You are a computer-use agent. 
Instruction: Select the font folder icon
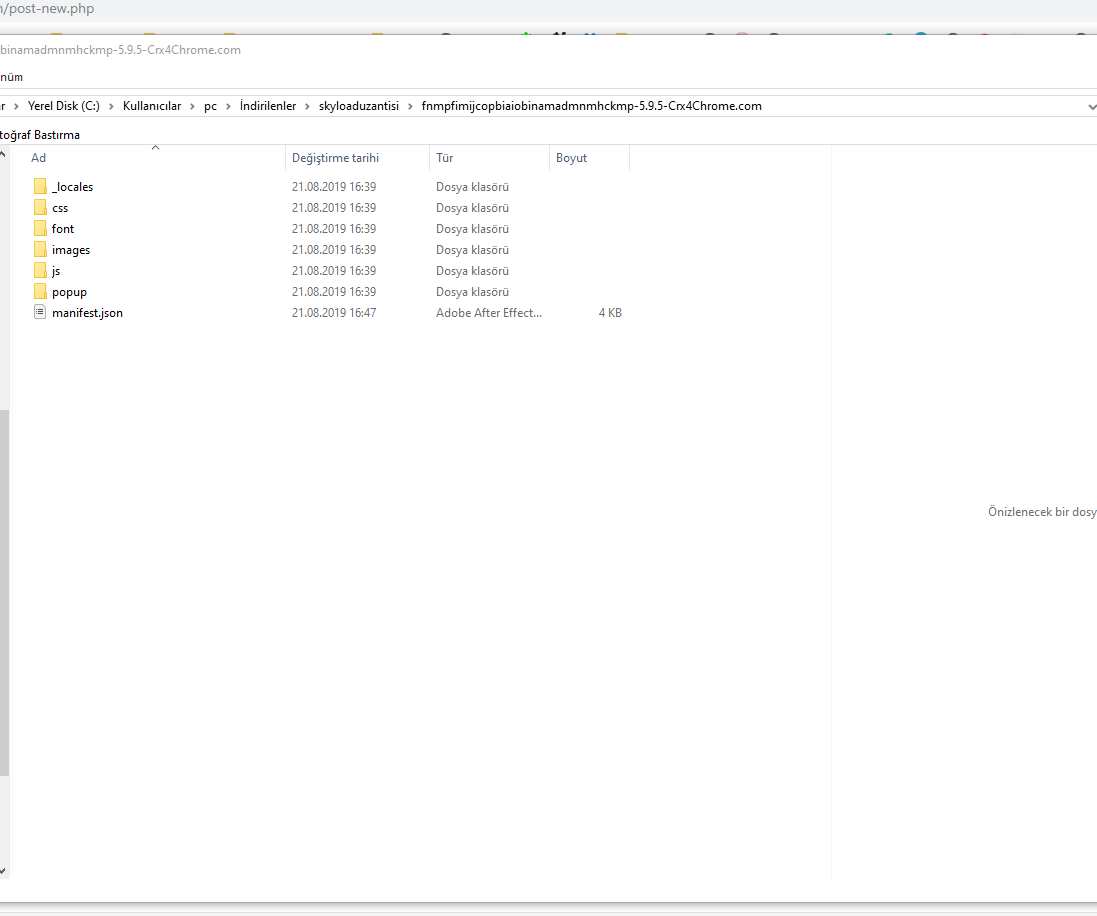click(x=40, y=229)
